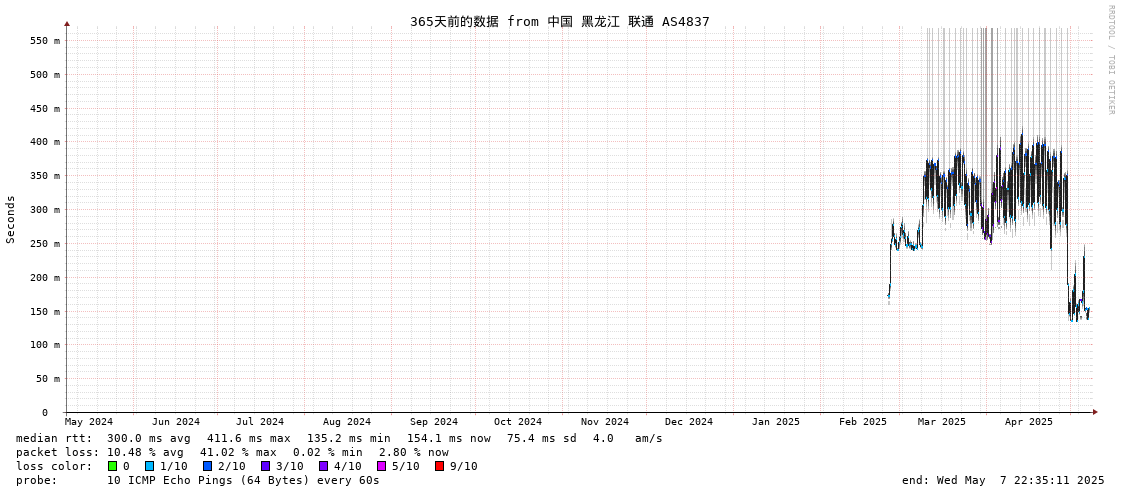Click the '350 m' y-axis tick label

[x=45, y=176]
